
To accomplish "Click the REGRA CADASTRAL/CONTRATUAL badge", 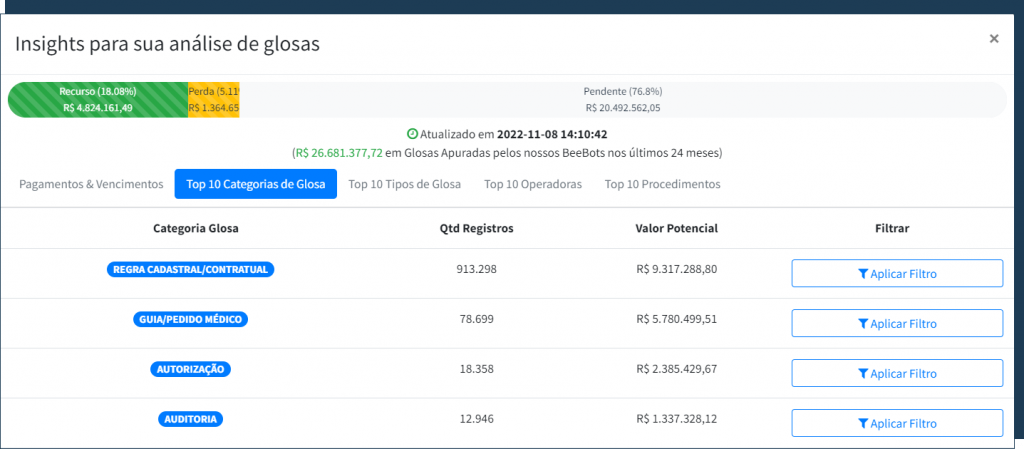I will coord(190,269).
